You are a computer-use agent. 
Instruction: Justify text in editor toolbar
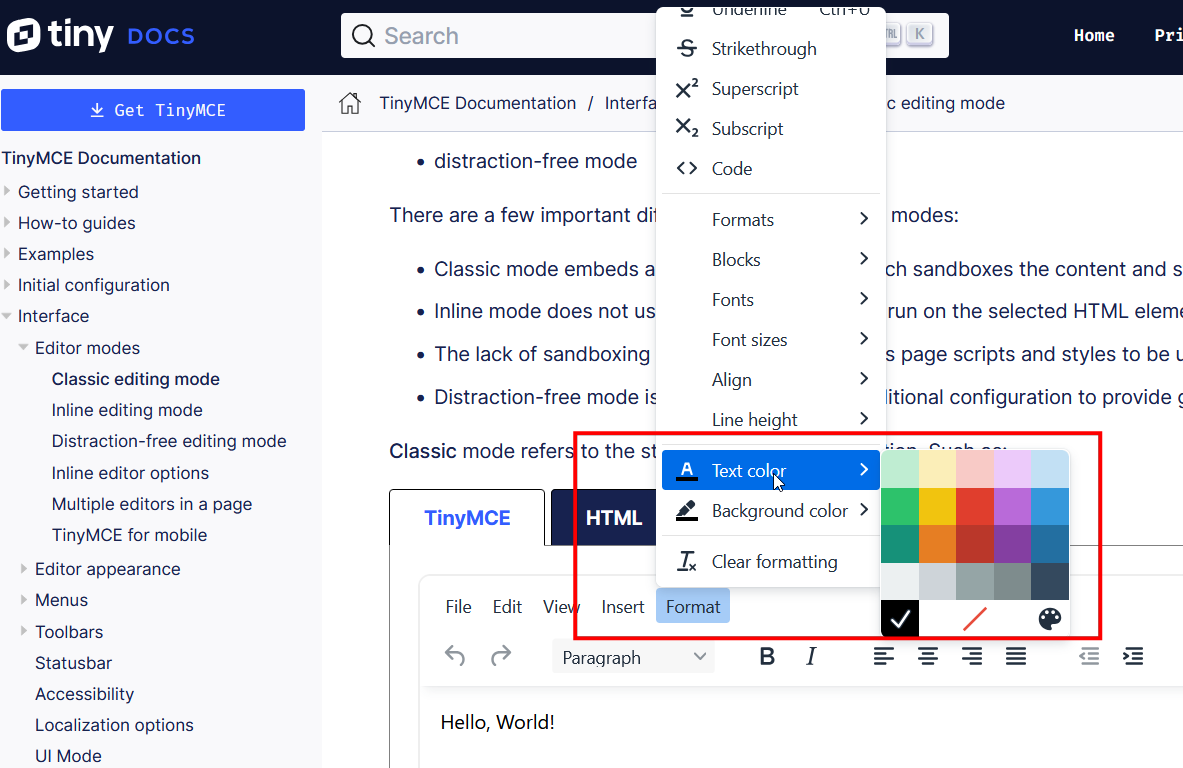1016,656
